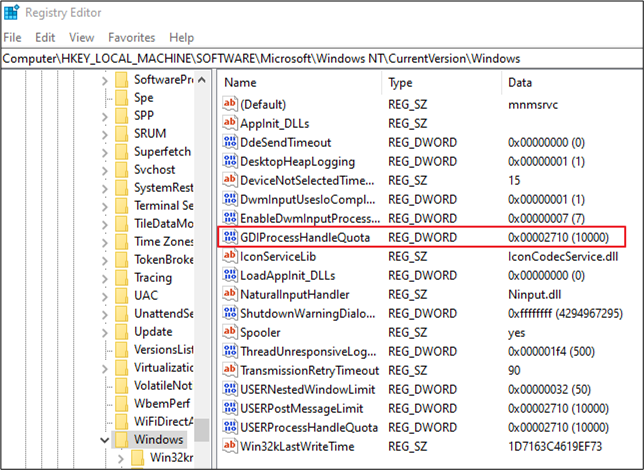This screenshot has height=470, width=644.
Task: Click the registry path address bar
Action: point(322,59)
